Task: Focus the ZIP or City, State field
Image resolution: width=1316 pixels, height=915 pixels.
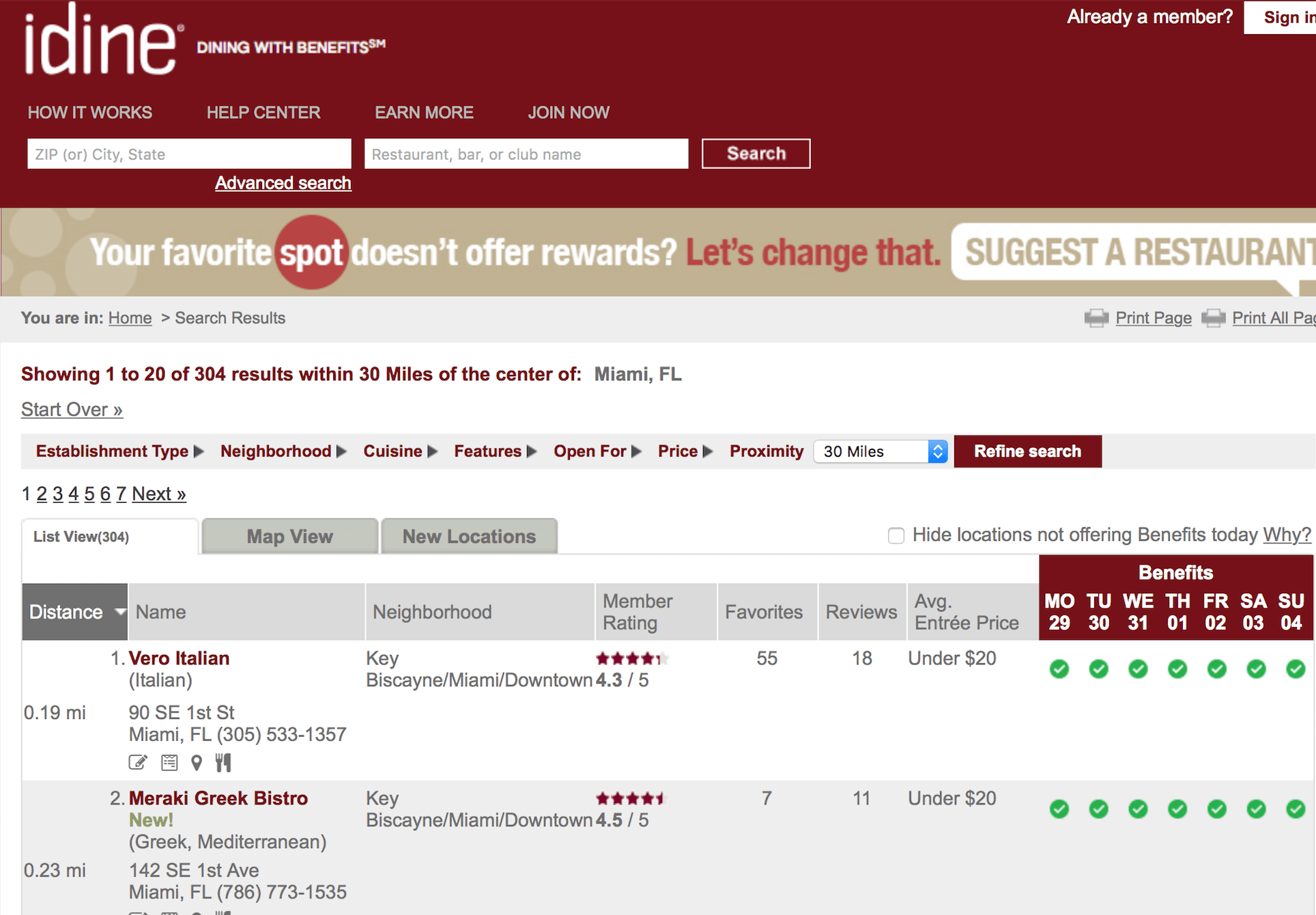Action: point(189,154)
